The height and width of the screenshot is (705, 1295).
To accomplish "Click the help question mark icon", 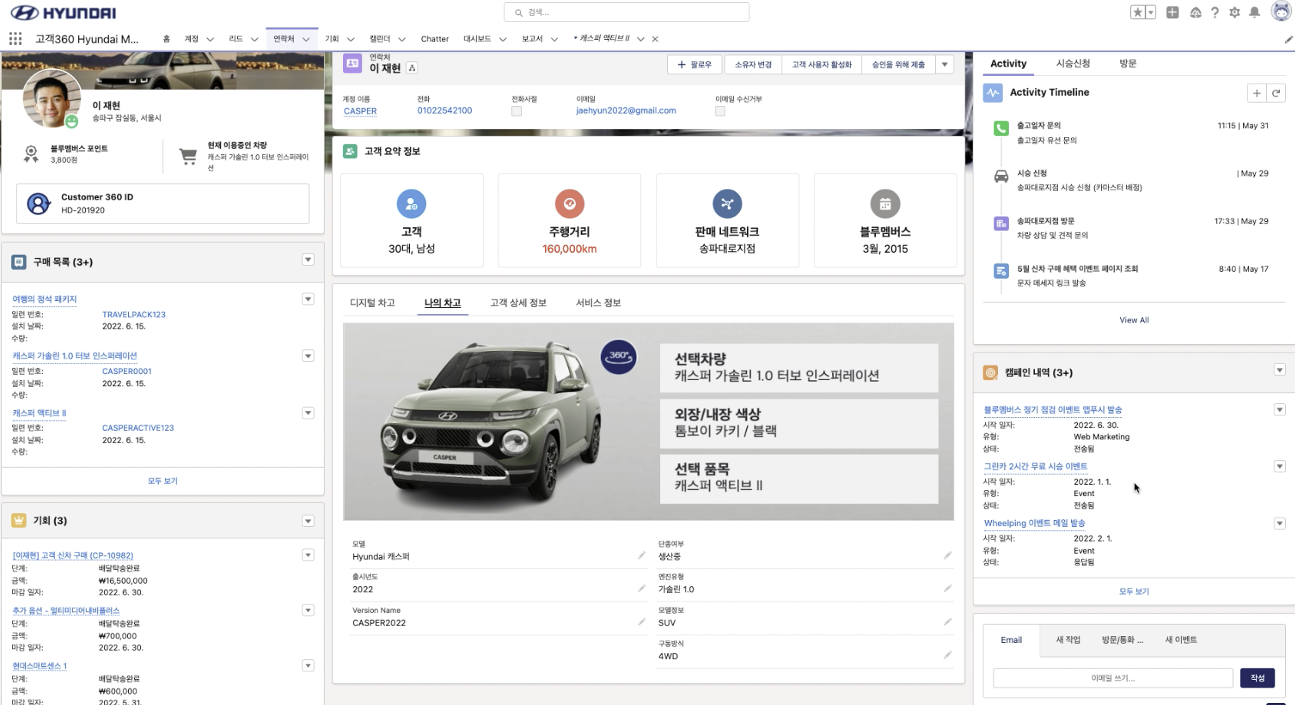I will pos(1214,12).
